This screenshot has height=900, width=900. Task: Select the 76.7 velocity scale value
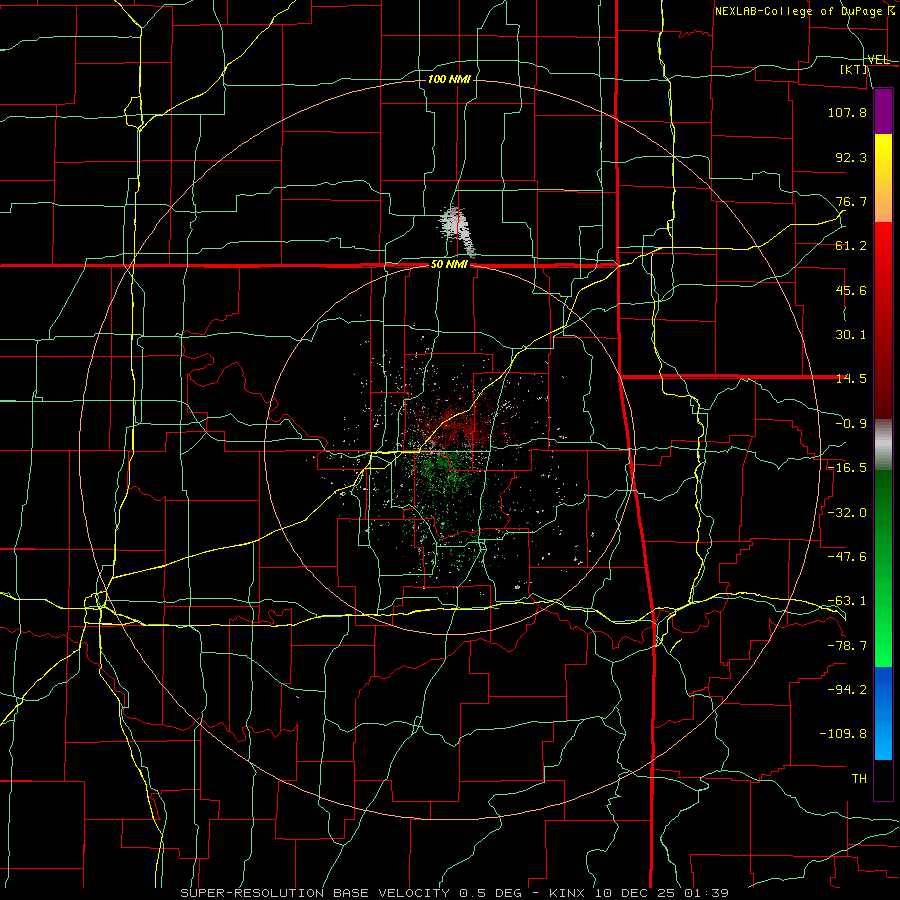851,201
